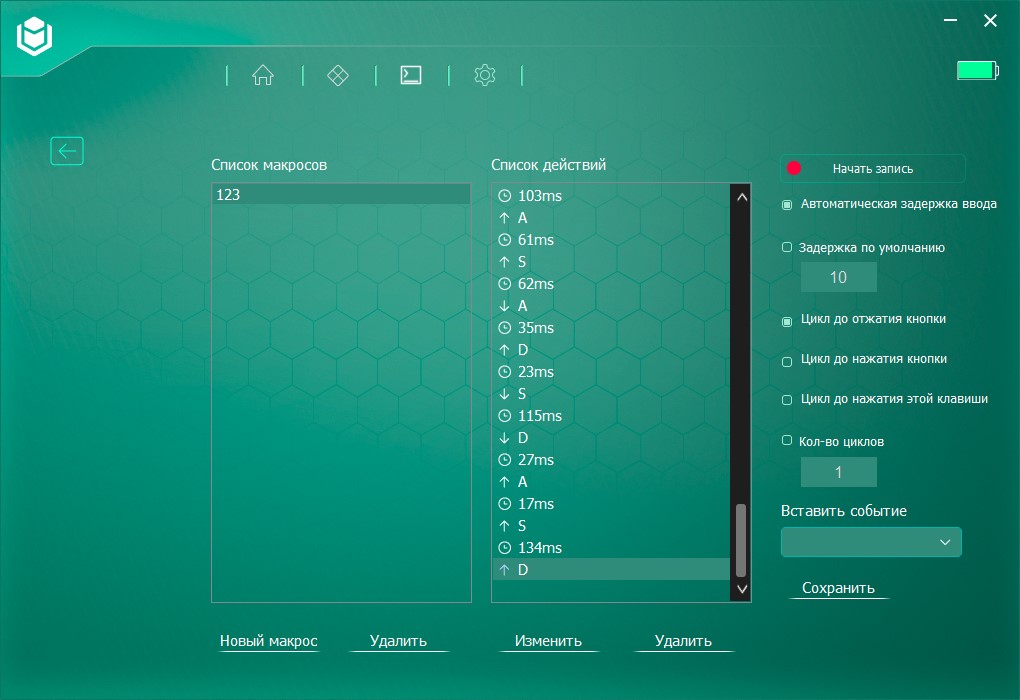
Task: Click clock icon next to 61ms
Action: click(x=505, y=239)
